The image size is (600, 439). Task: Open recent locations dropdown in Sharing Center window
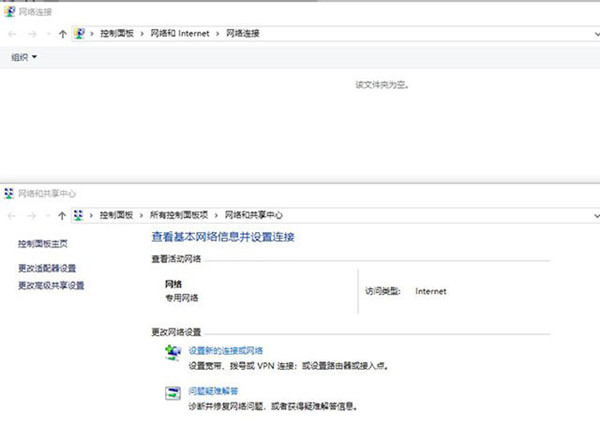coord(48,216)
